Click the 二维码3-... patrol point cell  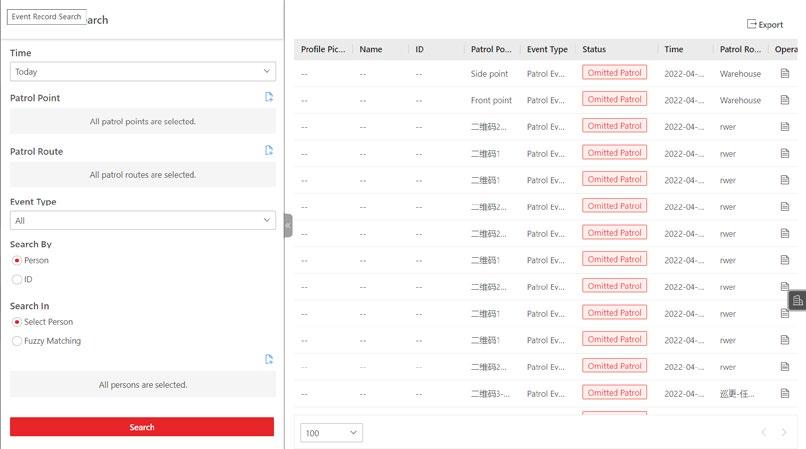(x=490, y=394)
